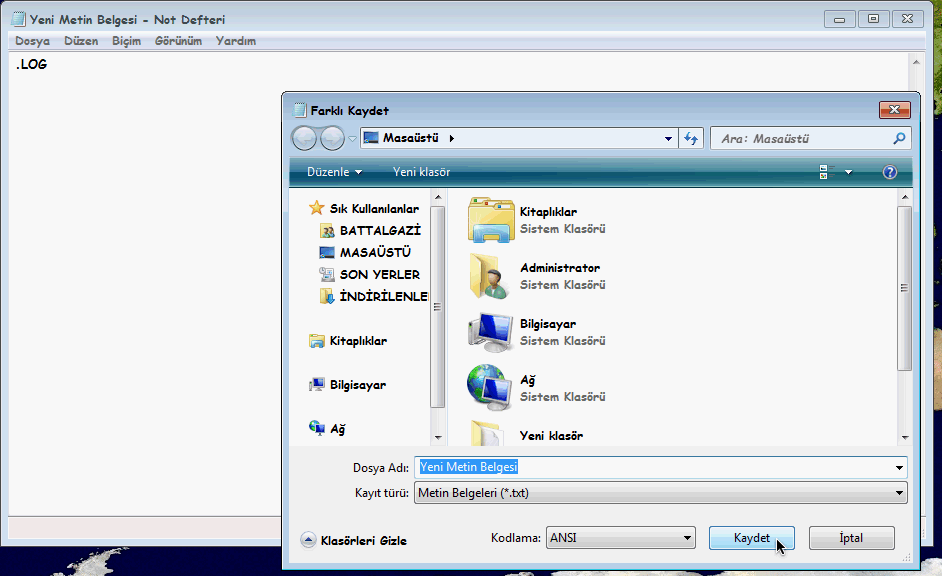Open the Biçim menu in Not Defteri
Screen dimensions: 942x576
click(x=126, y=41)
